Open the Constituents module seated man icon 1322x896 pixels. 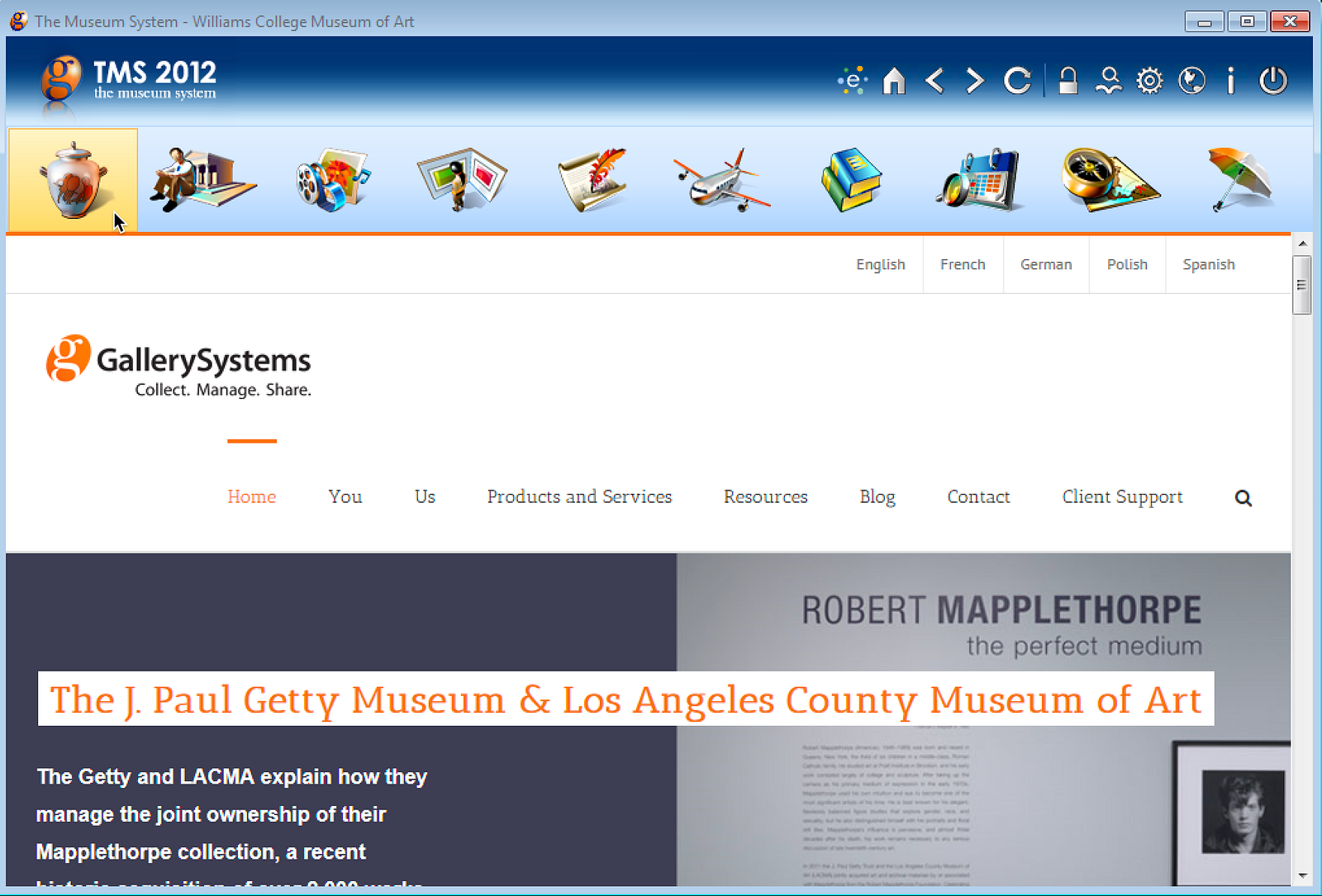tap(202, 179)
